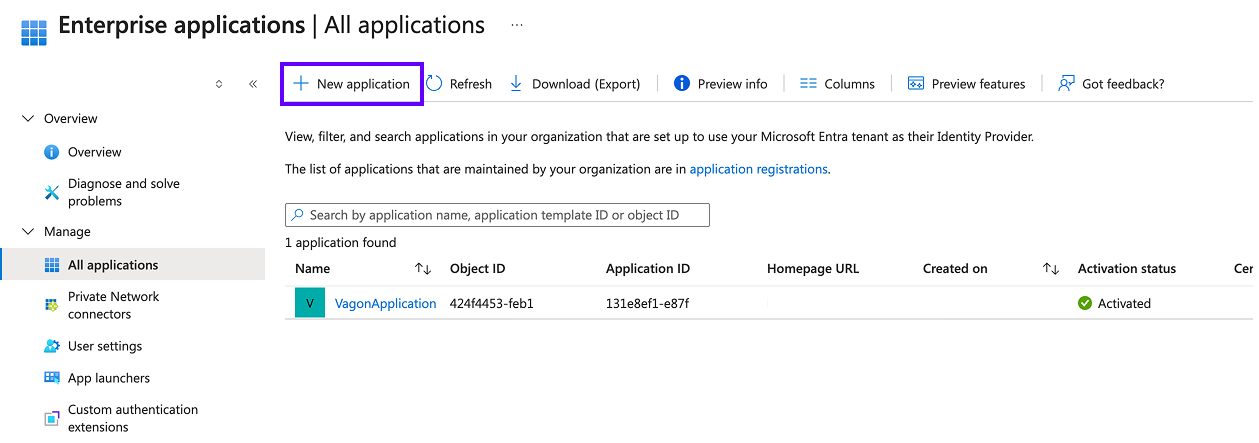The width and height of the screenshot is (1259, 443).
Task: Click the App launchers icon
Action: pos(52,378)
